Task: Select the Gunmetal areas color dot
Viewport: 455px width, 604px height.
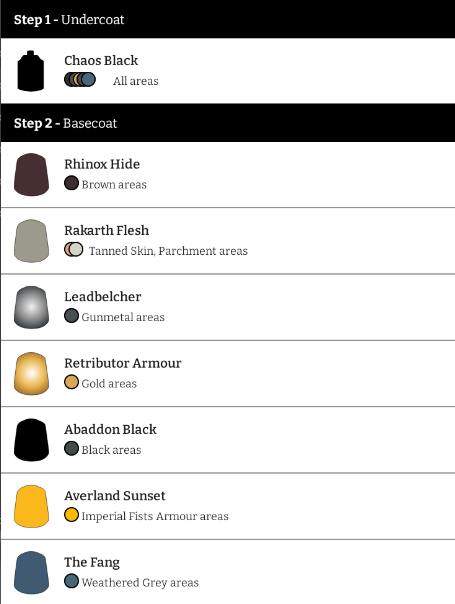Action: point(71,315)
